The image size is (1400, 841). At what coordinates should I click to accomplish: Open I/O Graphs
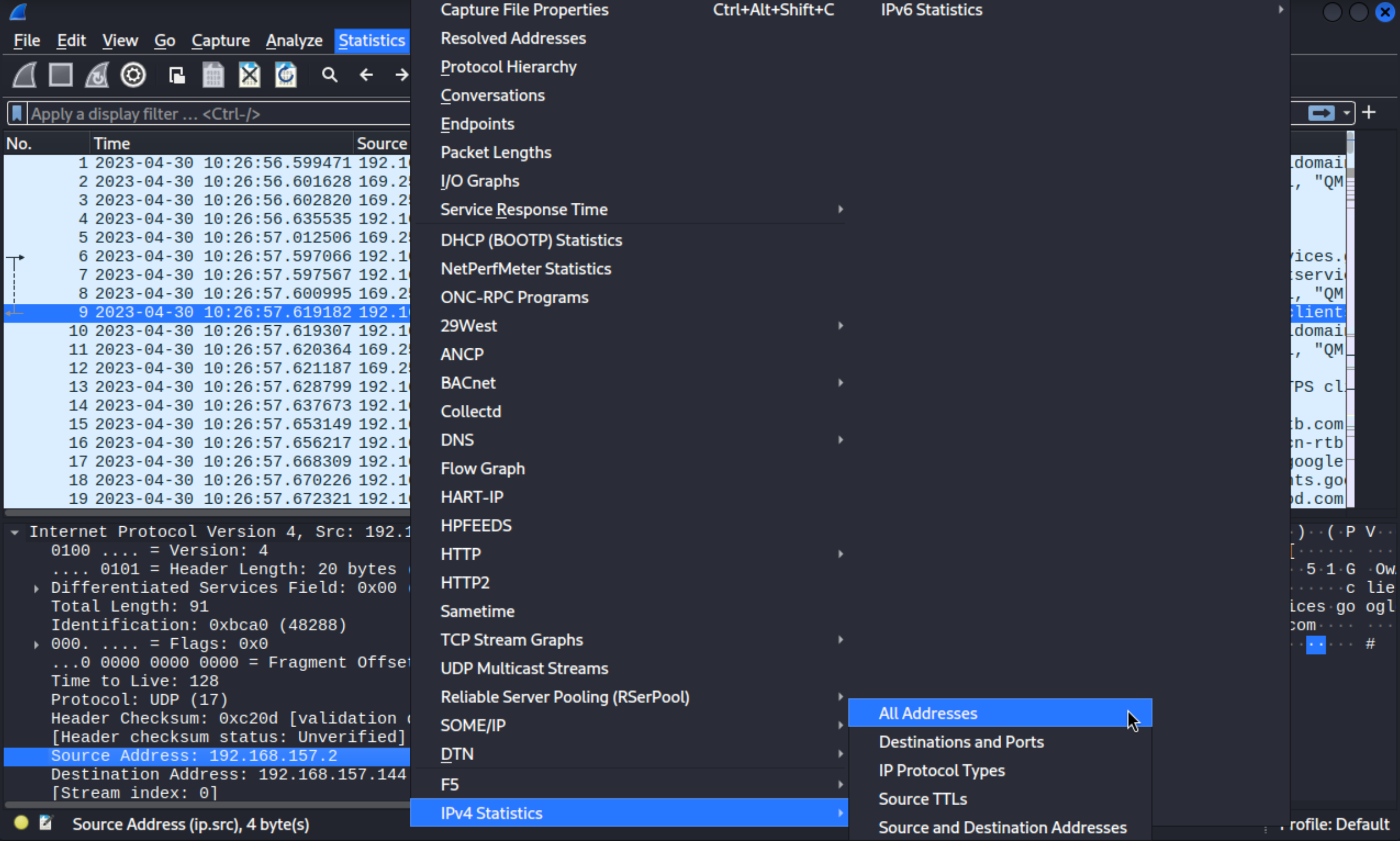pos(629,181)
